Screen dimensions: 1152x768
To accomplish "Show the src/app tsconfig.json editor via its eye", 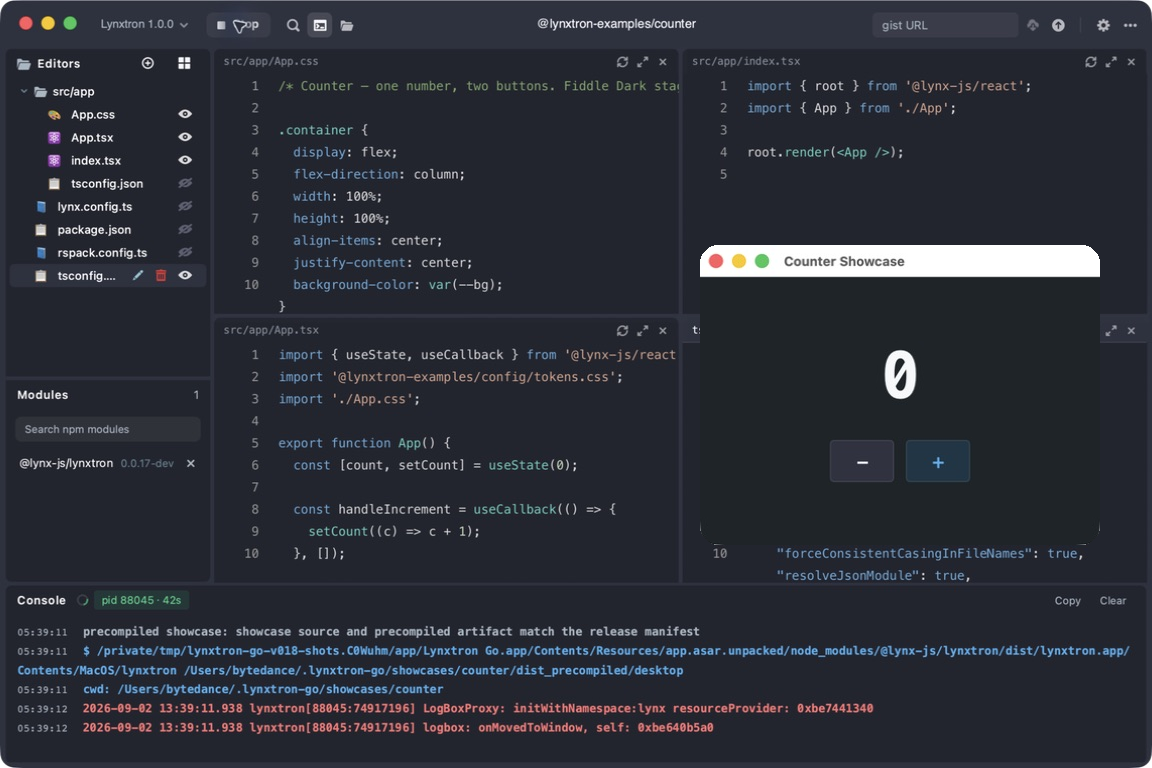I will click(x=185, y=183).
